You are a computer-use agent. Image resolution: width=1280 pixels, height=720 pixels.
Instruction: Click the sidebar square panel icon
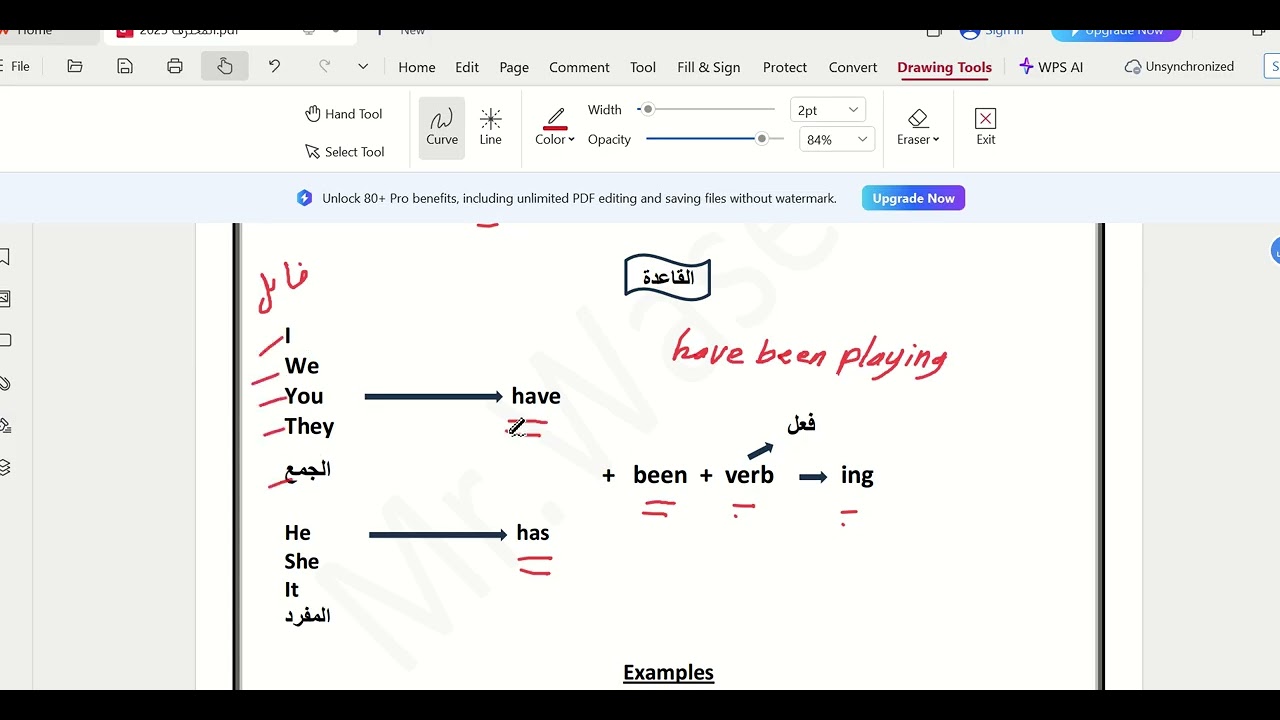click(4, 340)
